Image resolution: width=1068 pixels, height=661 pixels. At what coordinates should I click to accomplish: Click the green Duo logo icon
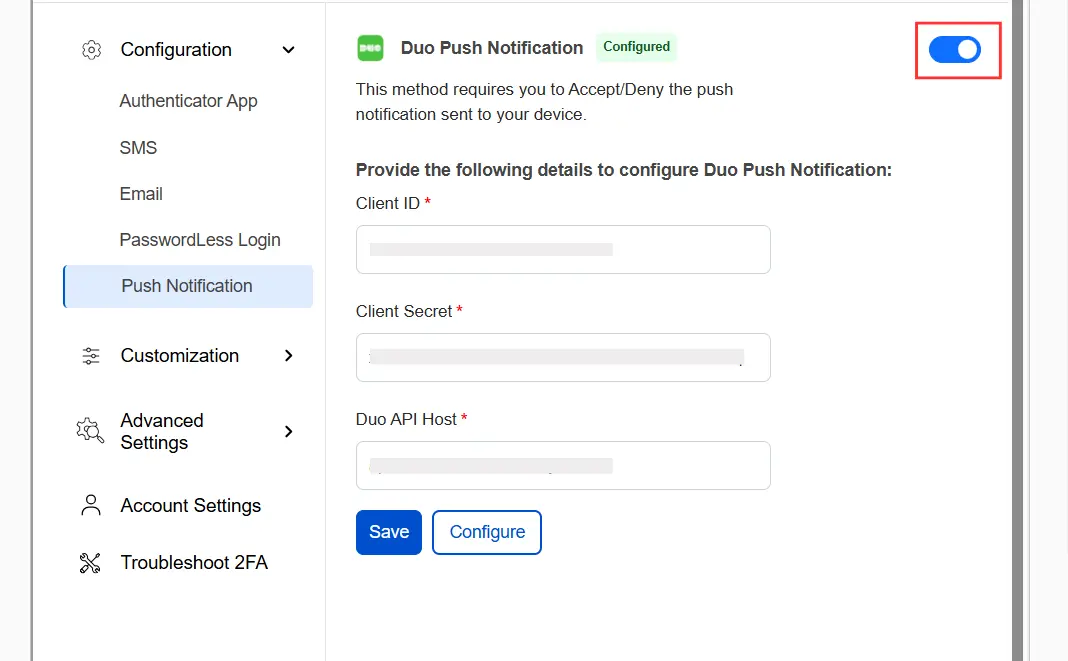click(371, 48)
